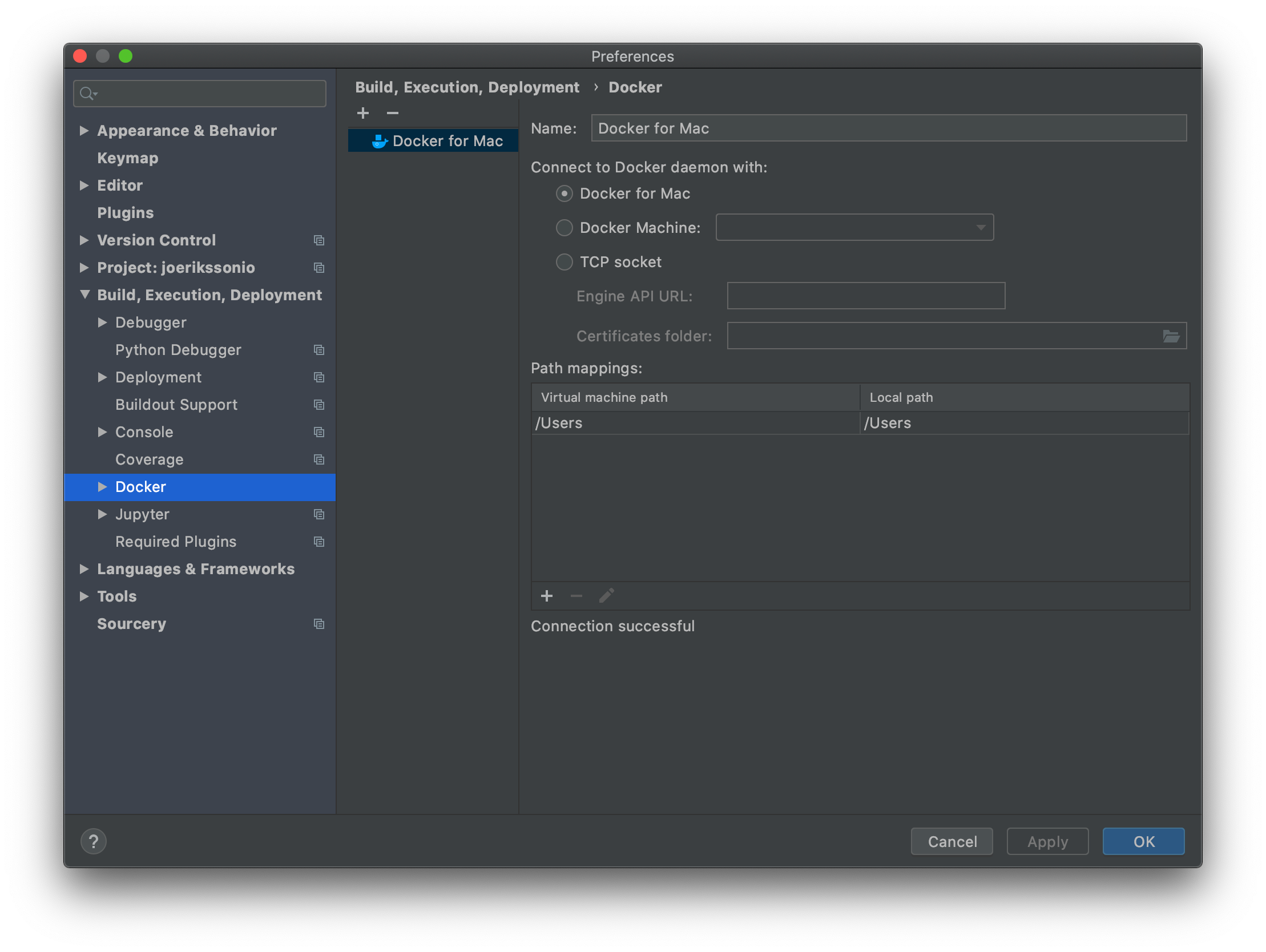Open the Docker Machine dropdown
1266x952 pixels.
(981, 227)
